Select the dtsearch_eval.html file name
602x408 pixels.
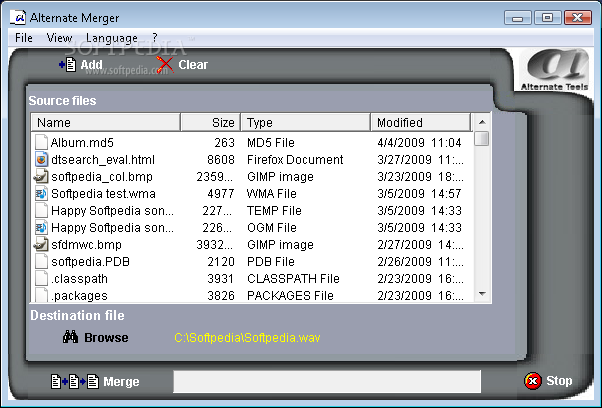(103, 159)
